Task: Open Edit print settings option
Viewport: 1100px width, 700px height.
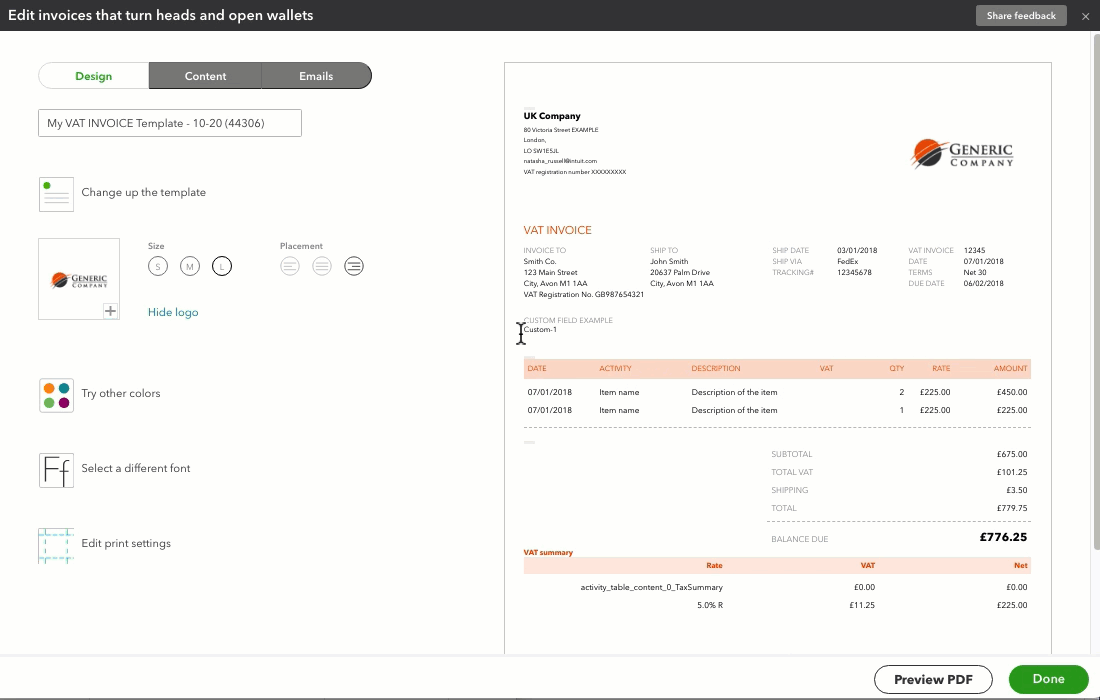Action: tap(126, 544)
